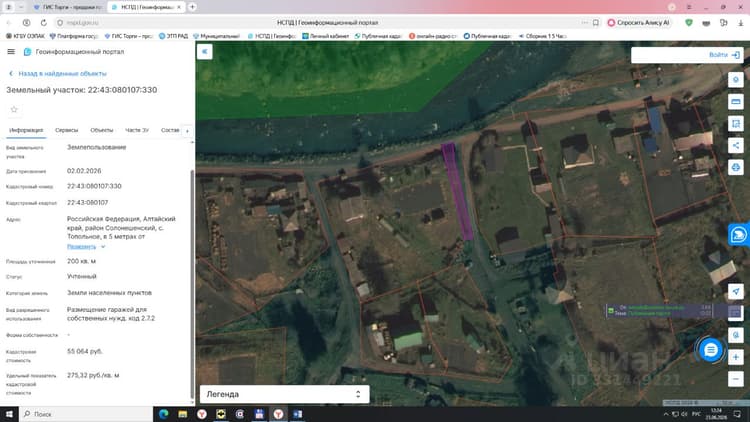Switch to the Сервисы tab

66,130
